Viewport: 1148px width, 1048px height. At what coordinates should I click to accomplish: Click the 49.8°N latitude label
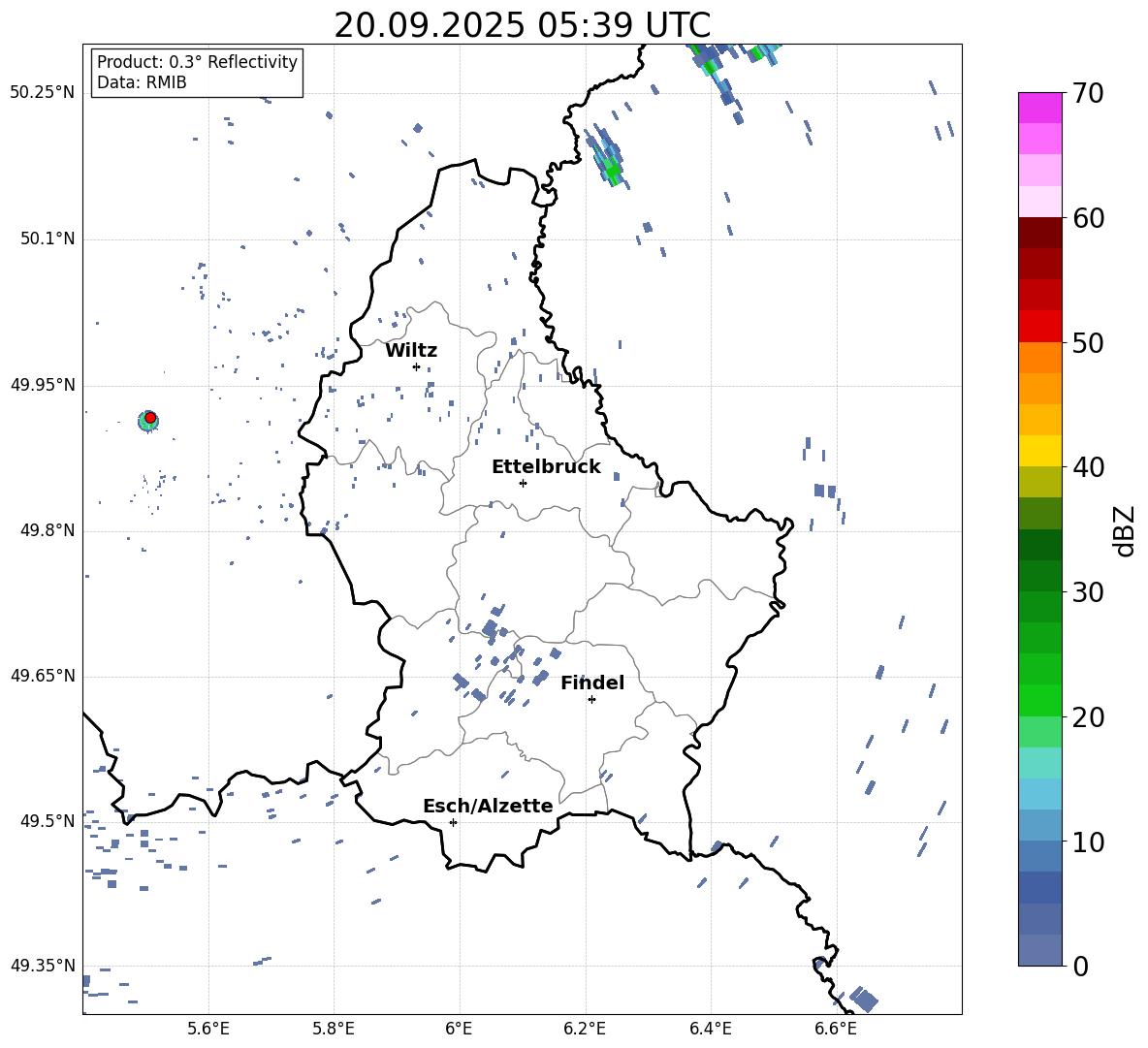point(48,529)
